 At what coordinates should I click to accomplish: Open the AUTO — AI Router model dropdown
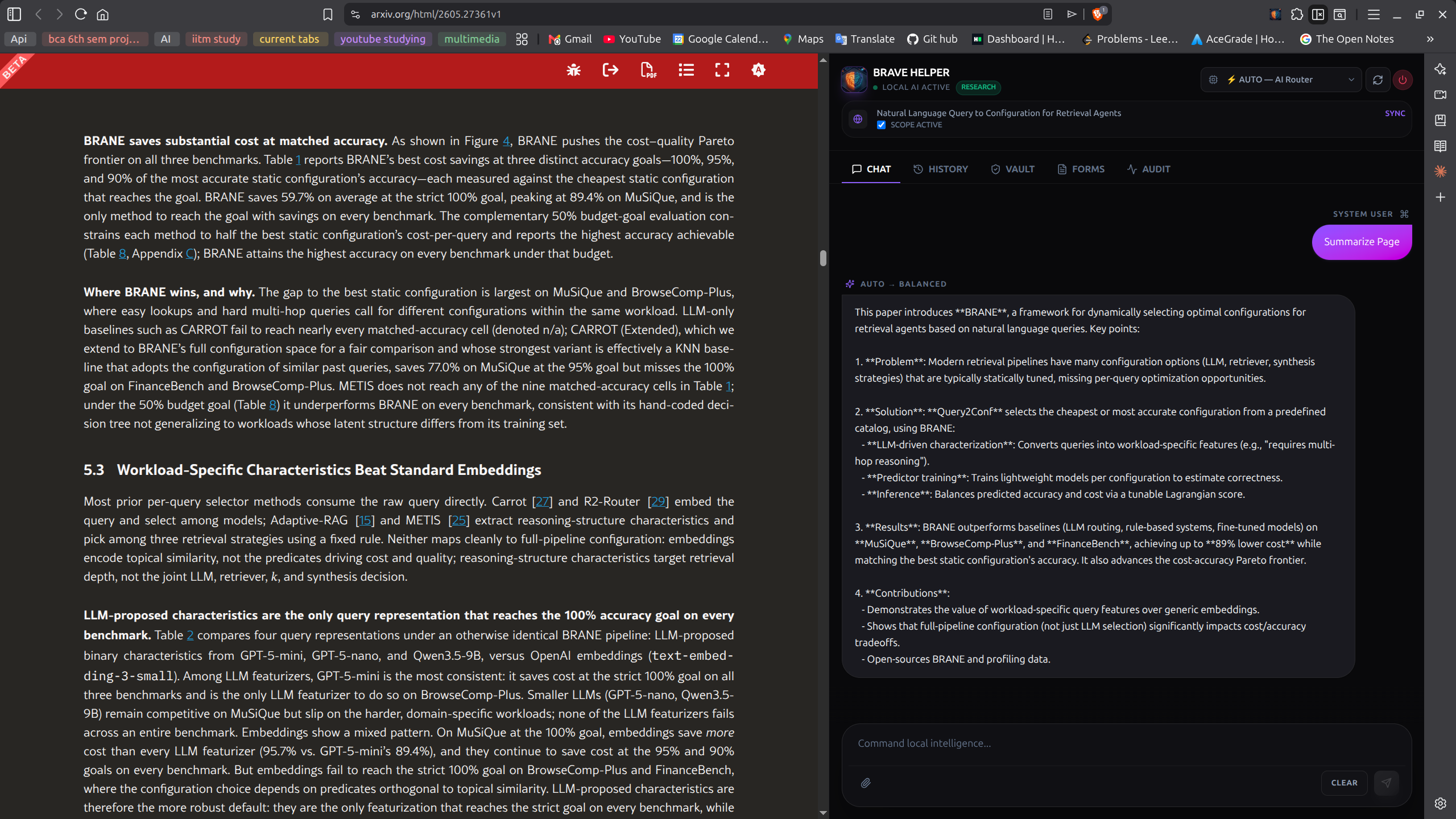(x=1281, y=80)
